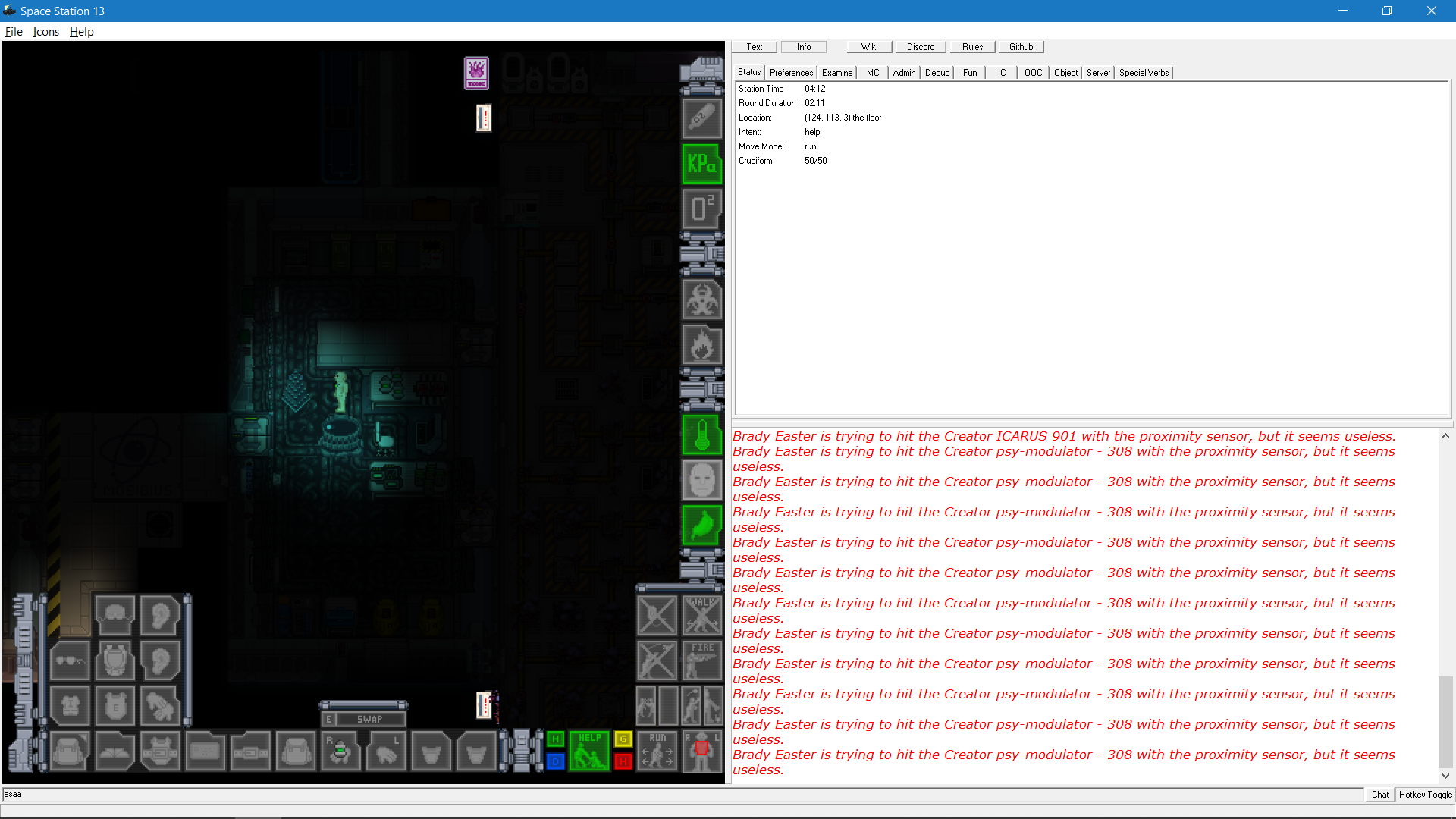The image size is (1456, 819).
Task: Open the Icons menu
Action: [45, 31]
